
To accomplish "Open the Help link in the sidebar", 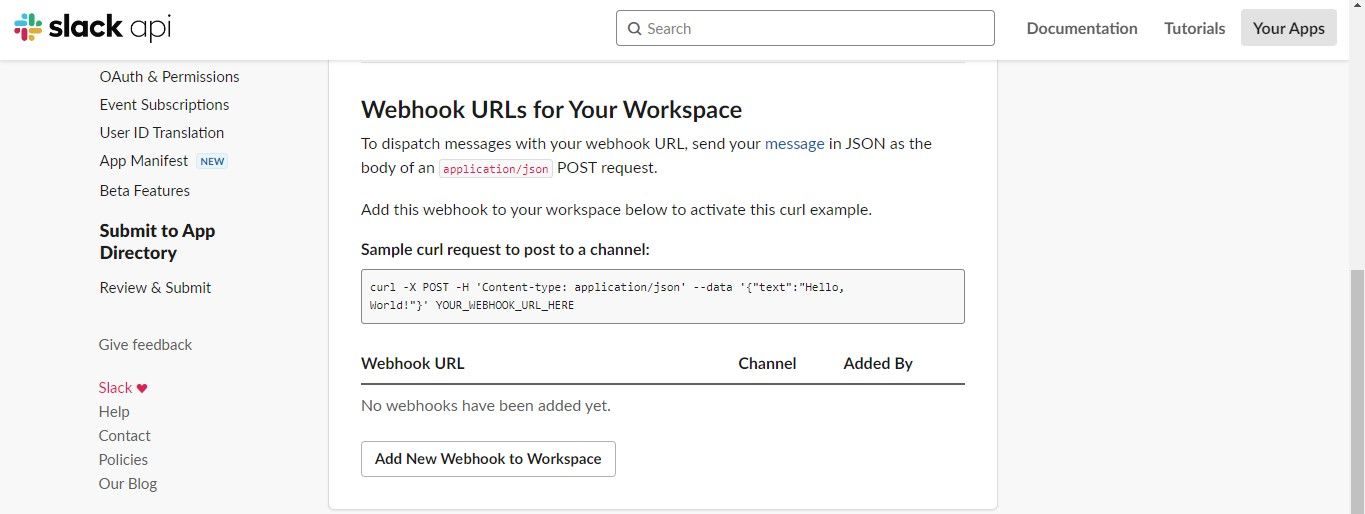I will pyautogui.click(x=114, y=412).
